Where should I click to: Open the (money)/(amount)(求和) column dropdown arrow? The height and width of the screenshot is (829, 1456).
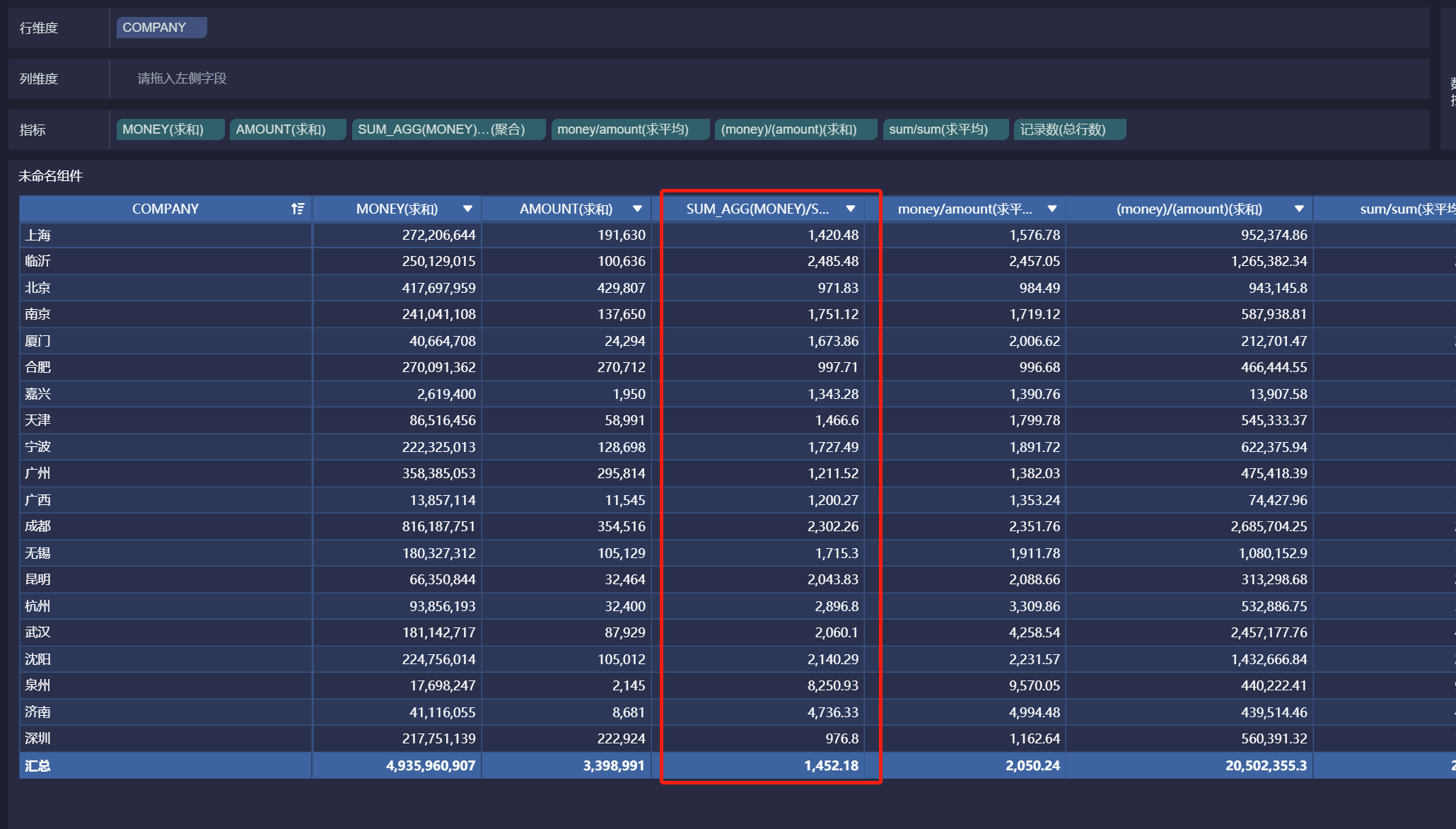click(1299, 209)
